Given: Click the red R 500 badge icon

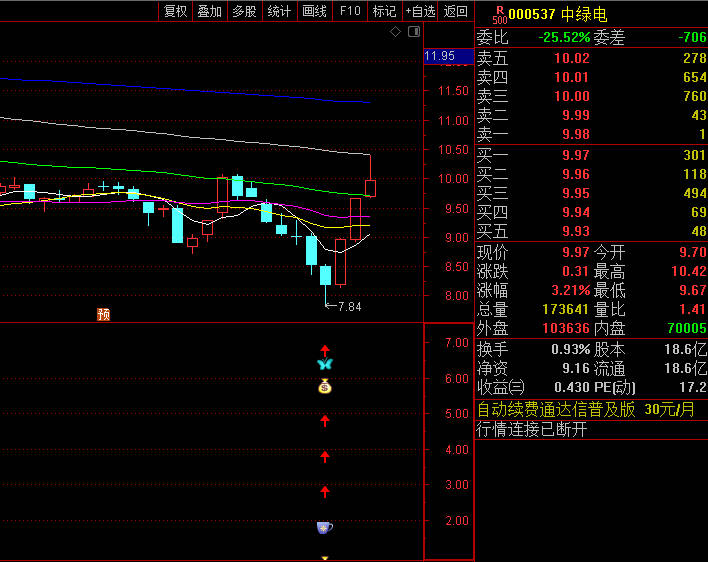Looking at the screenshot, I should click(499, 15).
